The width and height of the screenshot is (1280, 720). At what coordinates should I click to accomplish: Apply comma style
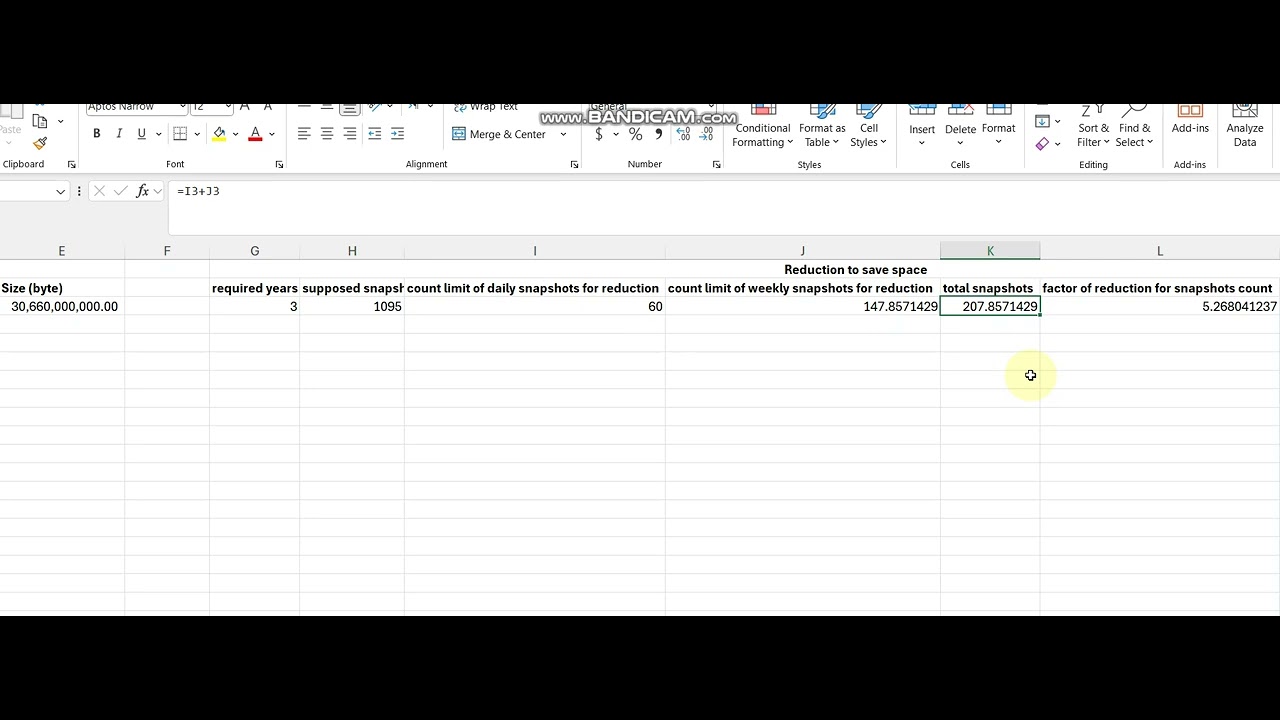pyautogui.click(x=658, y=134)
